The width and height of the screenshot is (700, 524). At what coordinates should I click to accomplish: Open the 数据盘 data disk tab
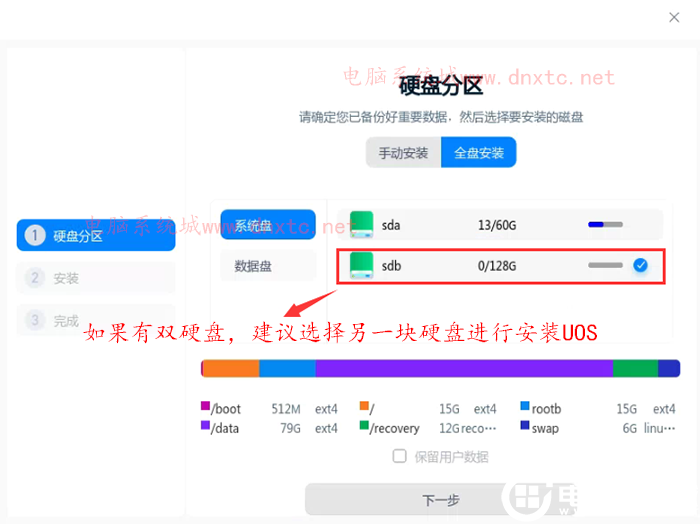pyautogui.click(x=268, y=266)
